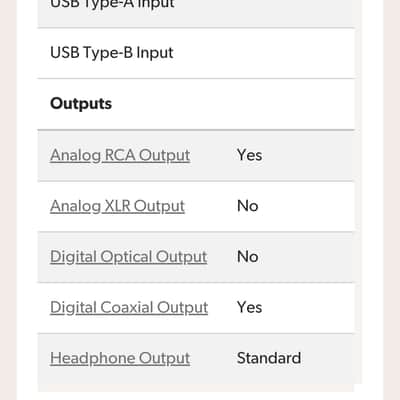The width and height of the screenshot is (400, 400).
Task: Select the Yes value for Digital Coaxial Output
Action: pyautogui.click(x=249, y=307)
